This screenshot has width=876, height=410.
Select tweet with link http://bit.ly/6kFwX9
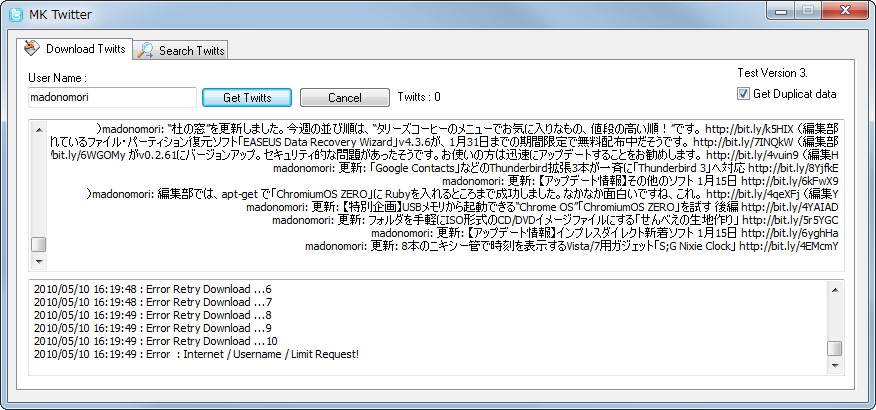point(640,181)
